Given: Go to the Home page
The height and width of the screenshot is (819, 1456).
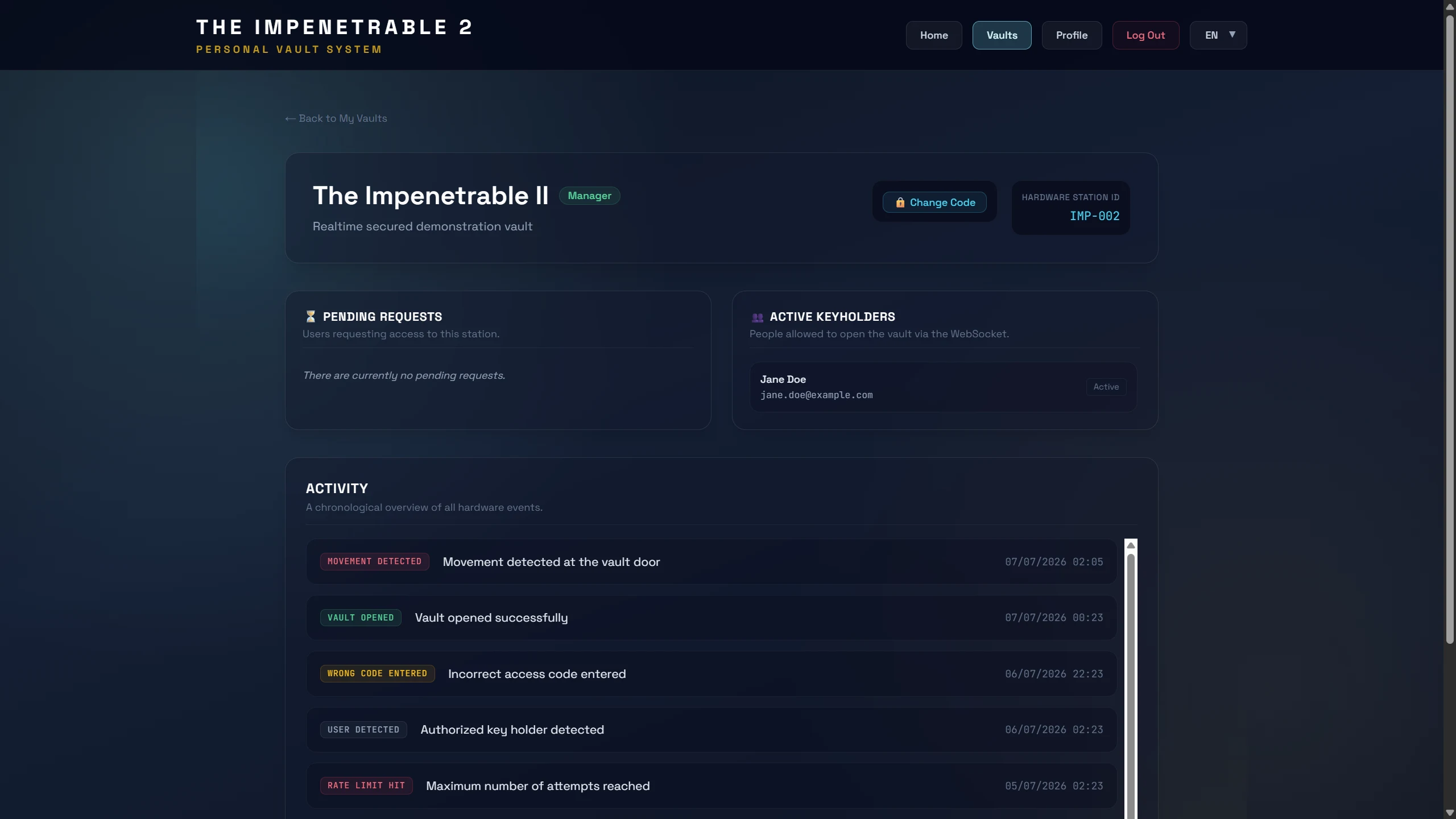Looking at the screenshot, I should (934, 35).
